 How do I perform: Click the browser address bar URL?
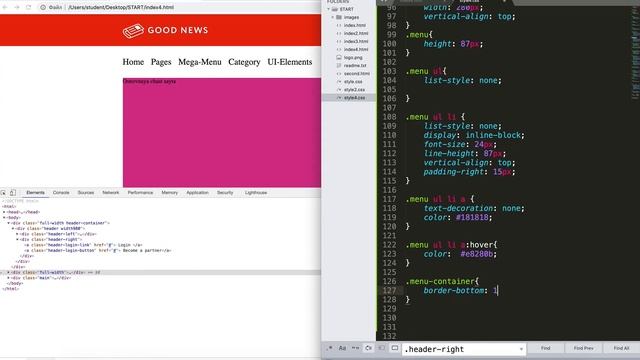121,7
